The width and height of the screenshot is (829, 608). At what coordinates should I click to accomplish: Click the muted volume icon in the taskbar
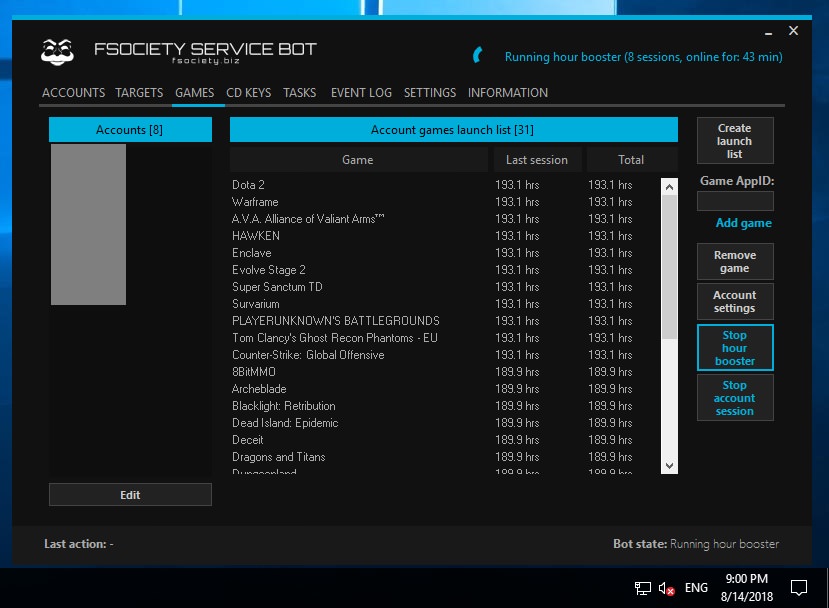[666, 588]
